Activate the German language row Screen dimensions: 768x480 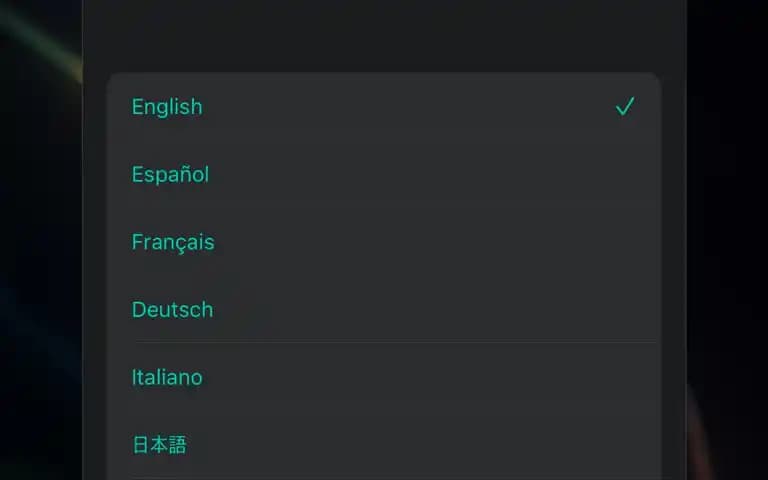[384, 310]
